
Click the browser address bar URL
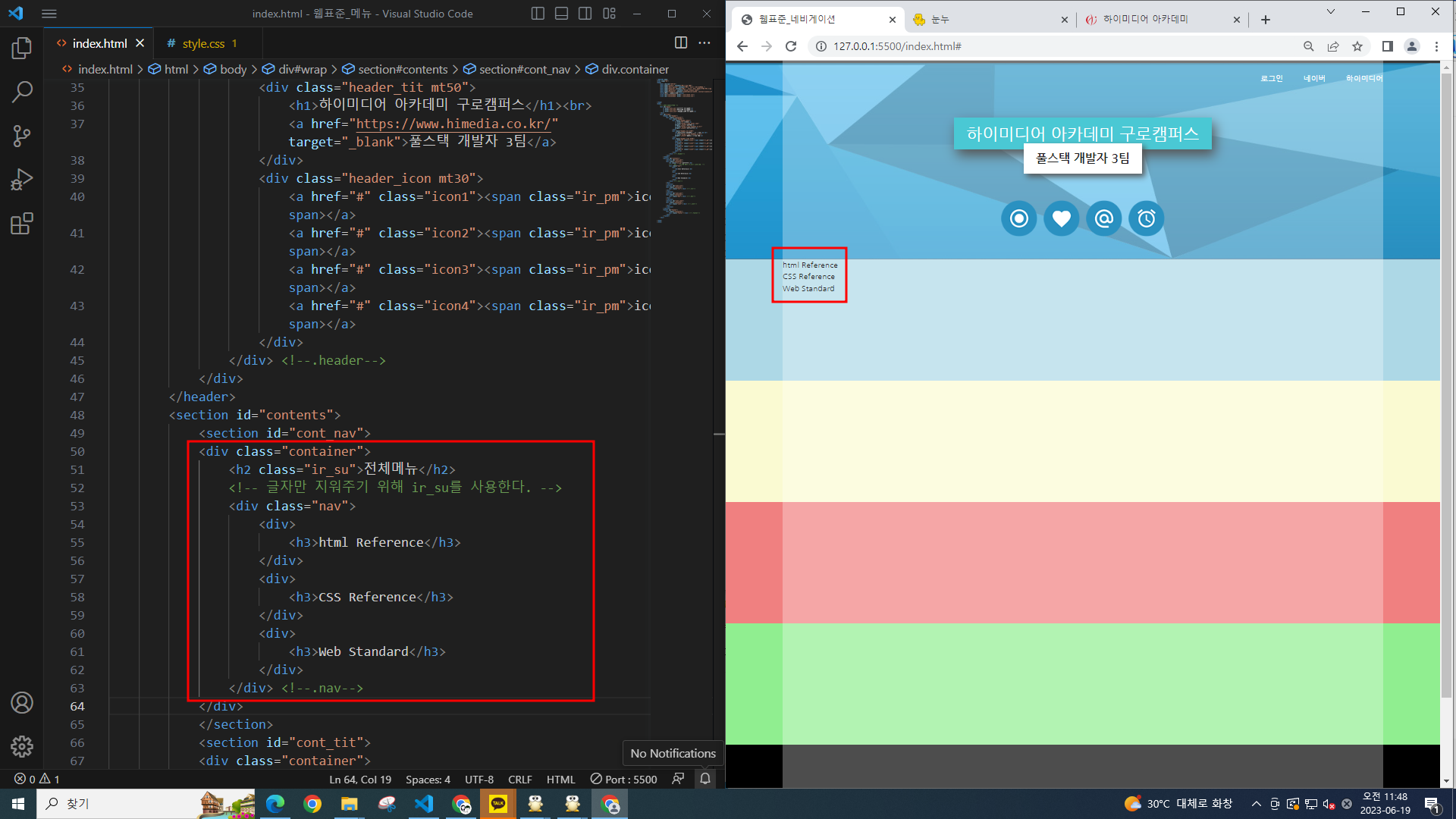click(x=897, y=46)
